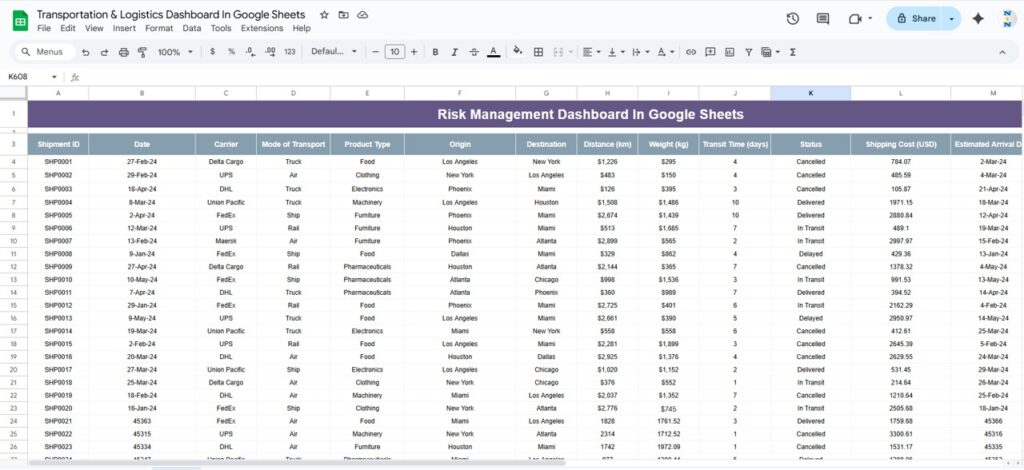The height and width of the screenshot is (470, 1024).
Task: Open the font family dropdown
Action: pyautogui.click(x=334, y=52)
